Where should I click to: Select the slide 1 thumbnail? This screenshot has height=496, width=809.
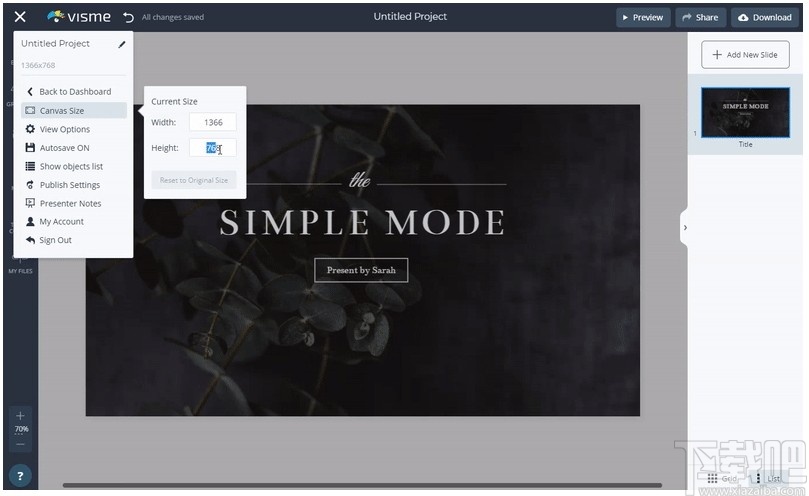745,113
